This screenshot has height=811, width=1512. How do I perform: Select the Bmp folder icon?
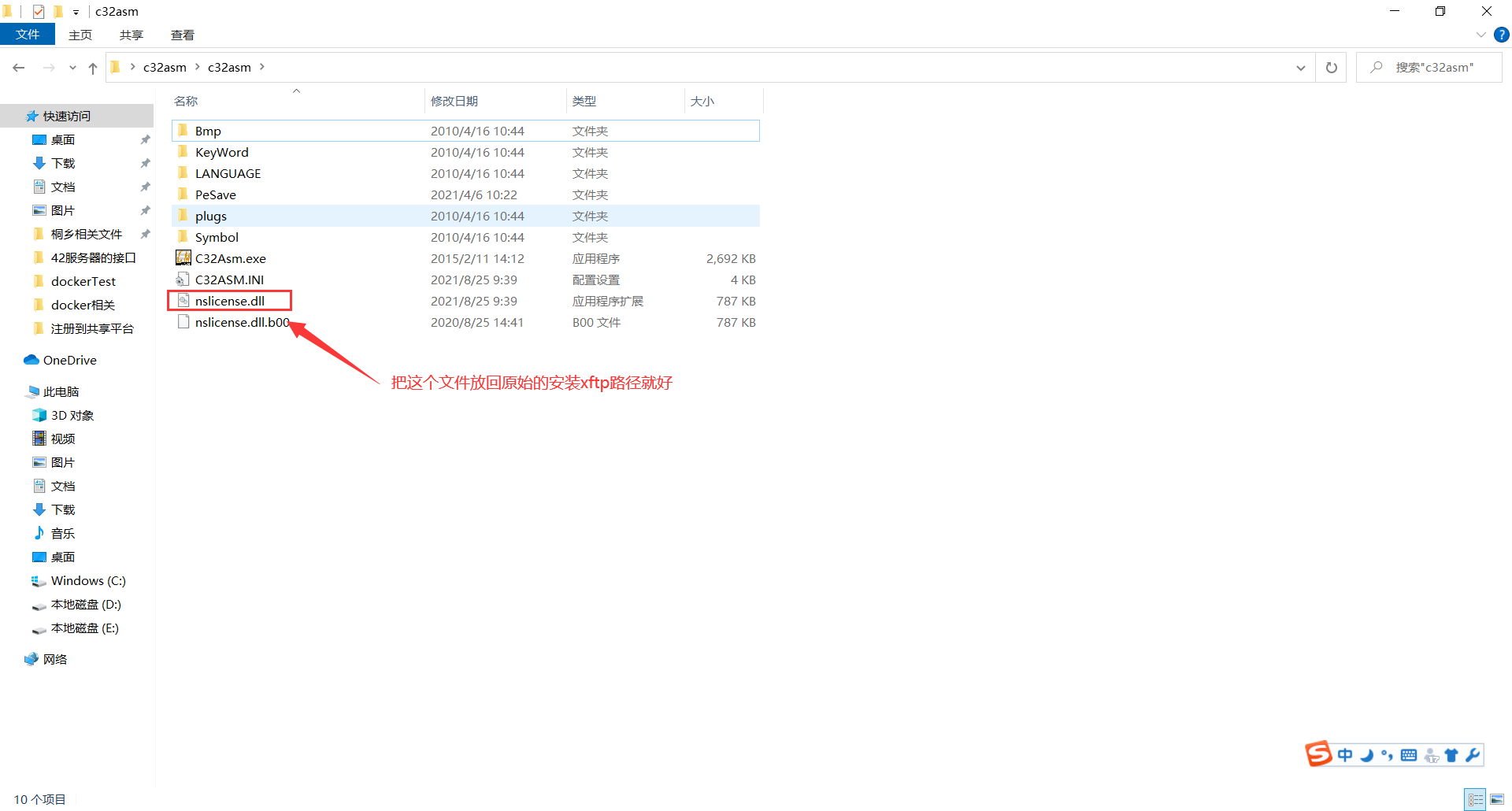pyautogui.click(x=183, y=130)
